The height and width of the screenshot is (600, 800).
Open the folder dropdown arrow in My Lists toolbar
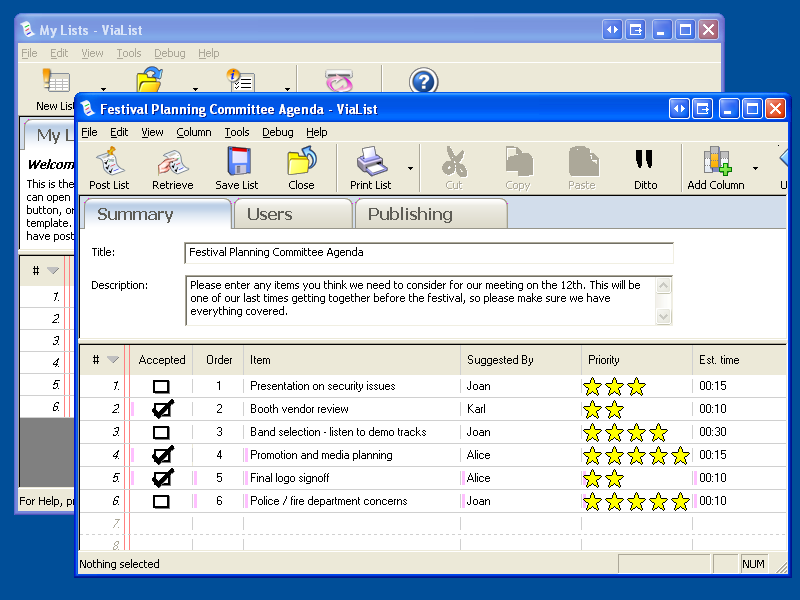coord(195,89)
